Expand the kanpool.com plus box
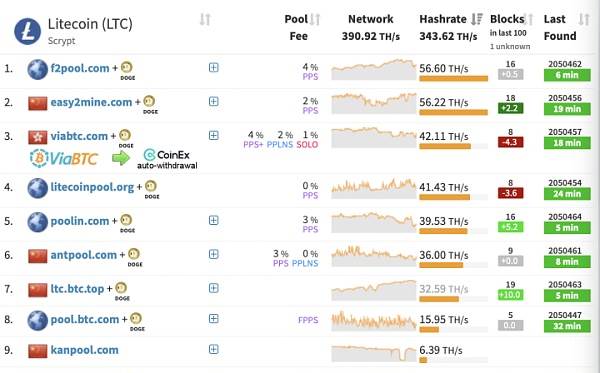 (x=214, y=349)
